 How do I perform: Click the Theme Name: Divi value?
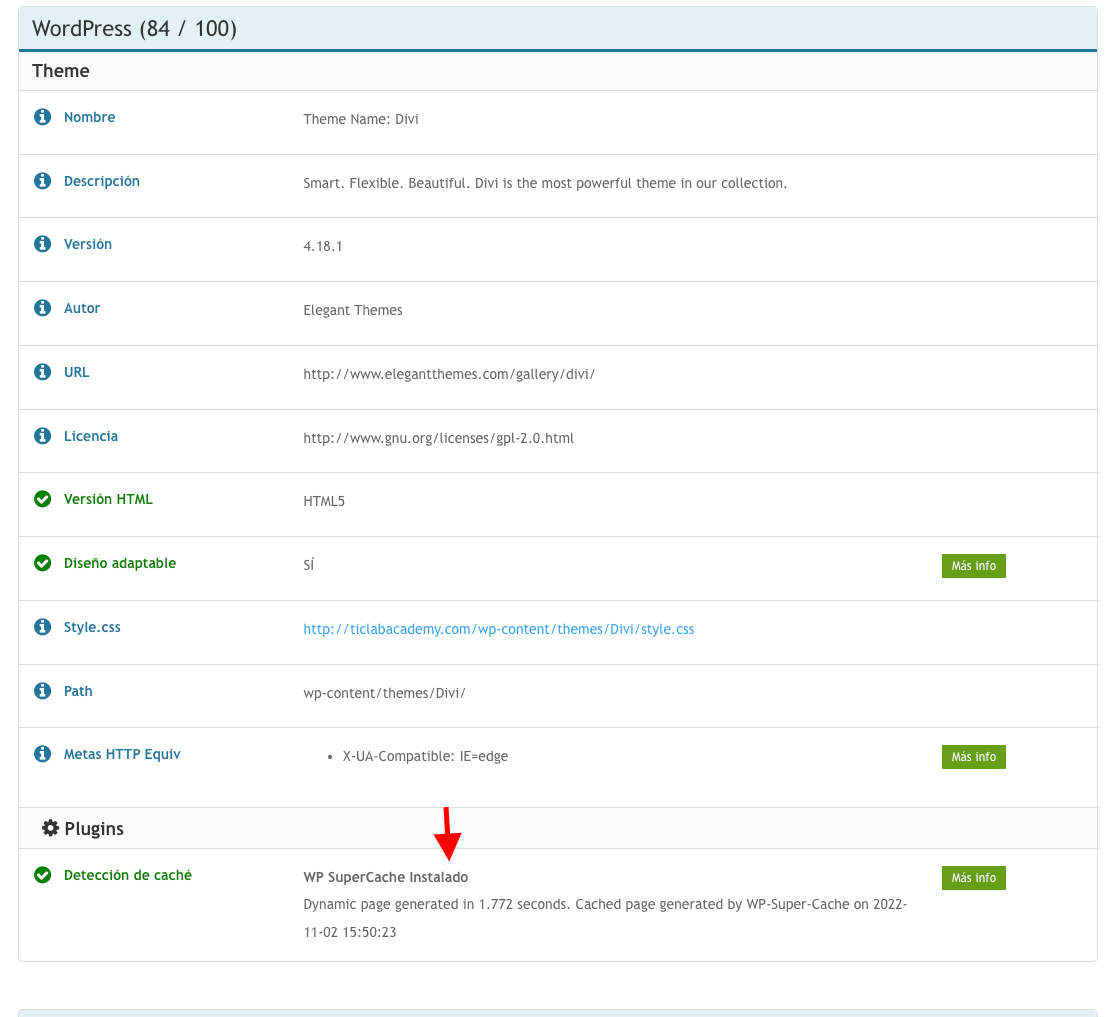click(361, 119)
